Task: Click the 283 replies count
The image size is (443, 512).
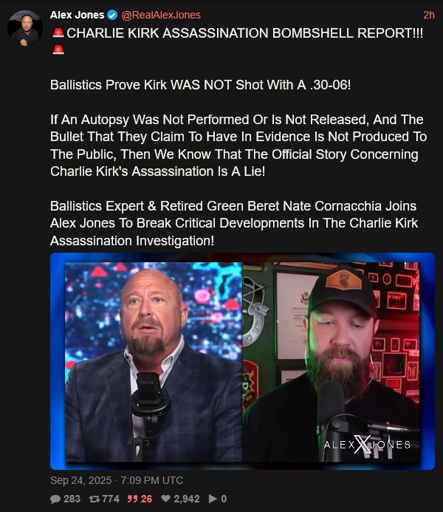Action: pyautogui.click(x=72, y=499)
